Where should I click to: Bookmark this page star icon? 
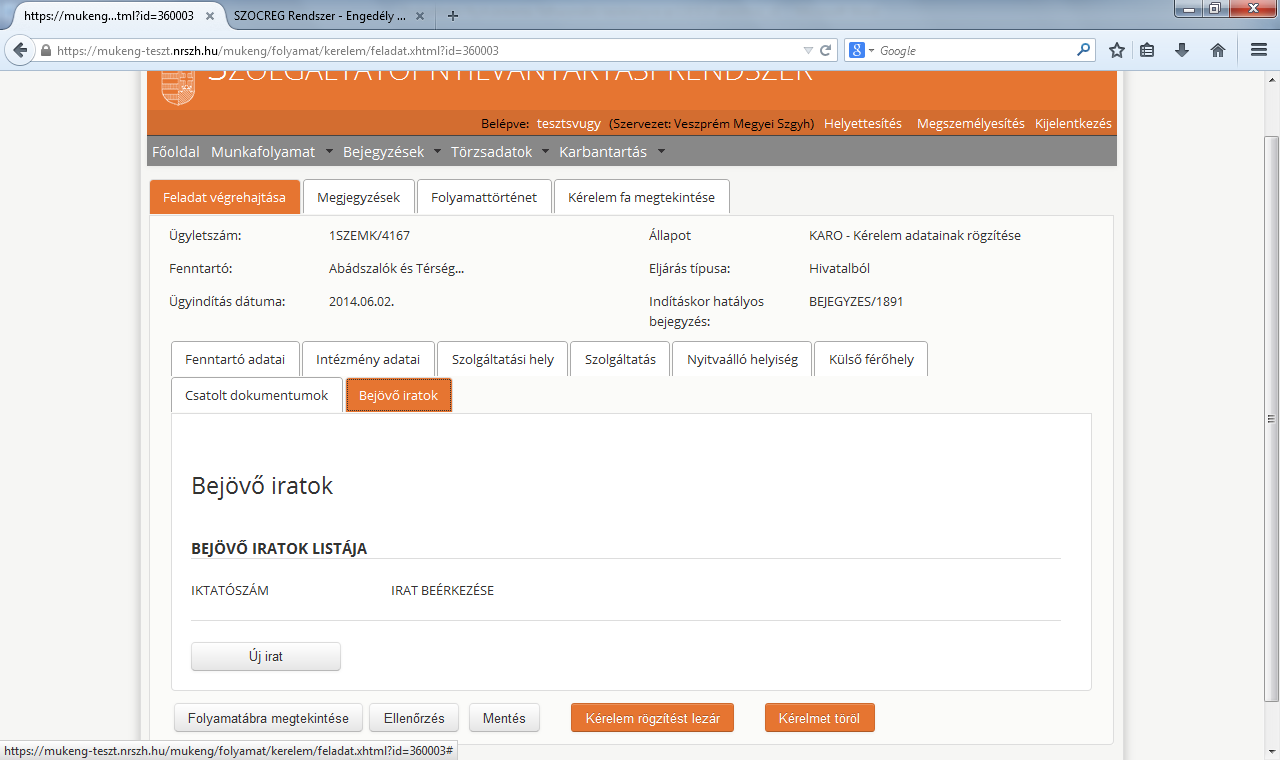tap(1117, 50)
